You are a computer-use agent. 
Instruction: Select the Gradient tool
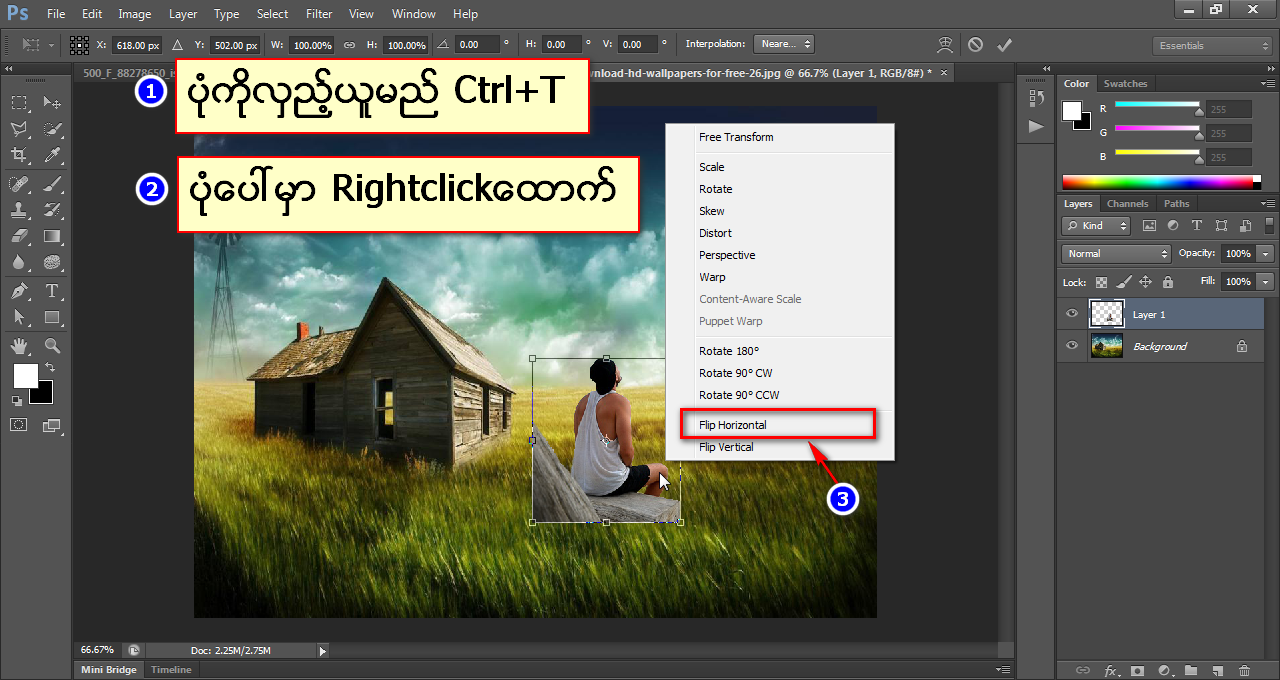pos(53,236)
